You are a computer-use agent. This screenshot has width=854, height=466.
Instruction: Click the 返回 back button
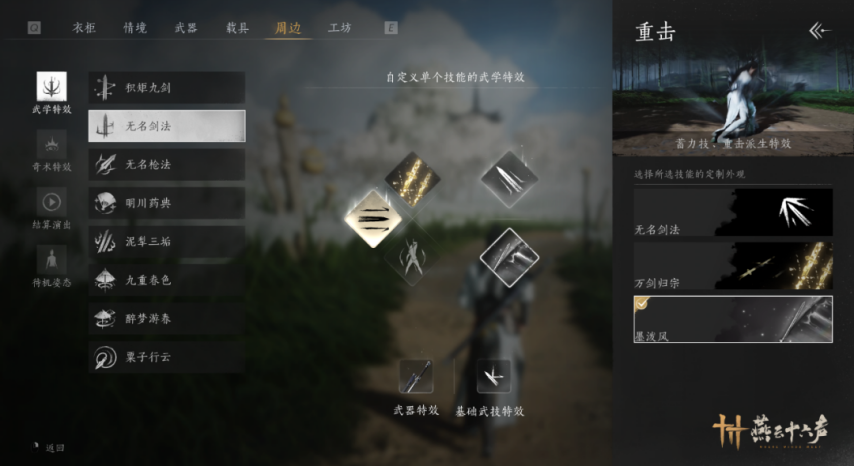point(48,447)
